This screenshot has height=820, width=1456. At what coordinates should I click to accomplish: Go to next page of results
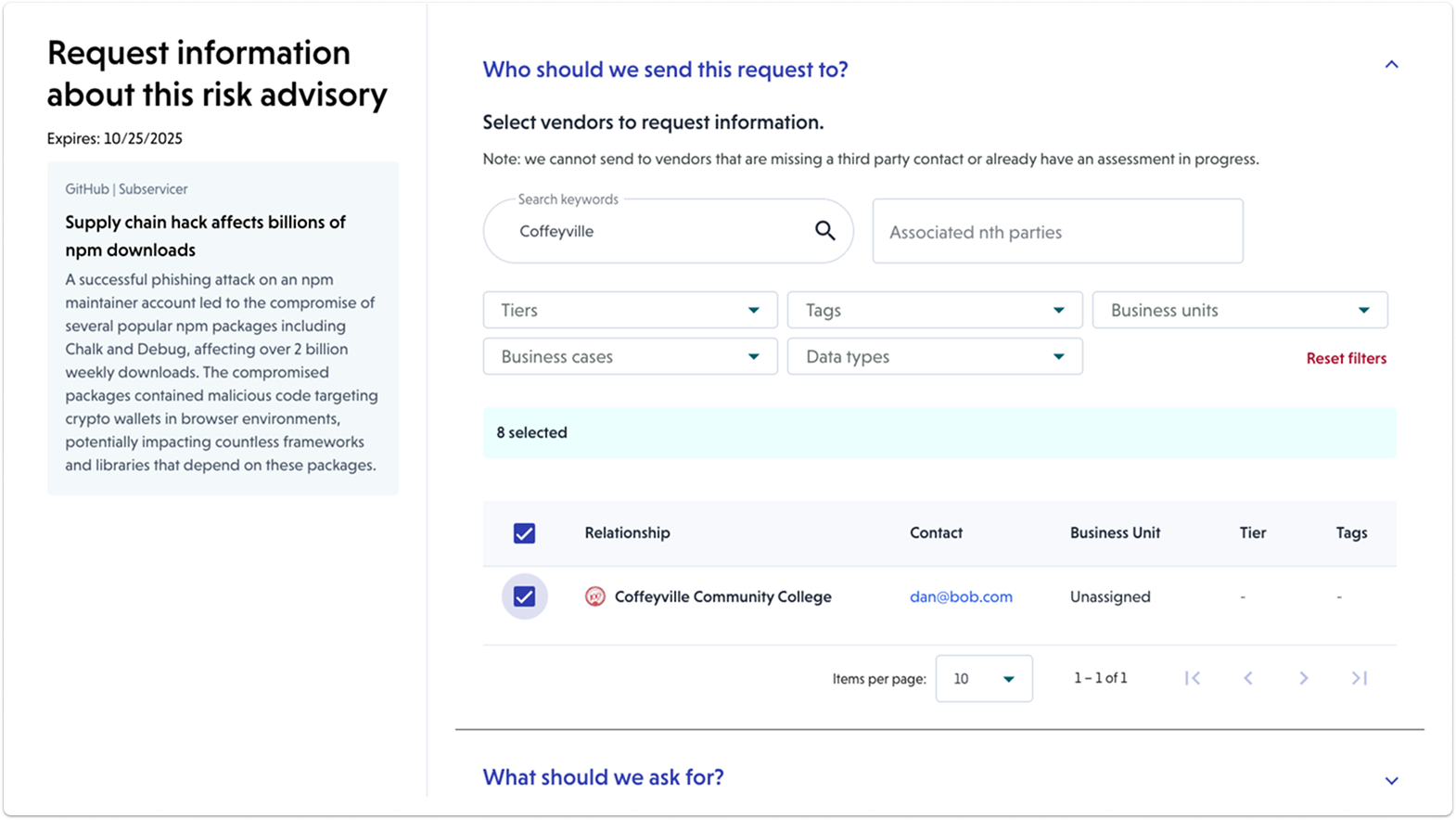click(x=1304, y=678)
